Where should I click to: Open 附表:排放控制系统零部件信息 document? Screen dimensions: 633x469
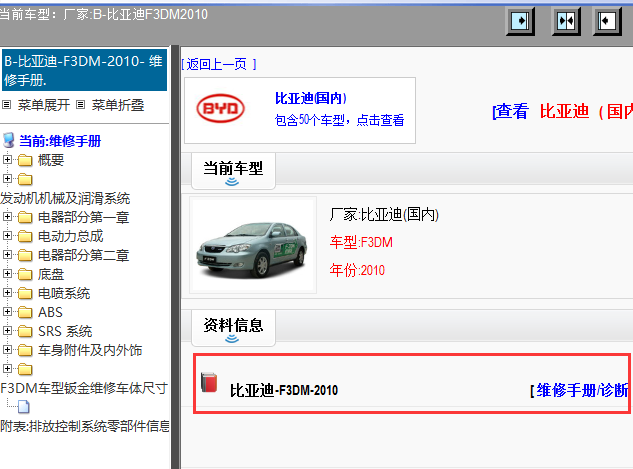[x=85, y=426]
